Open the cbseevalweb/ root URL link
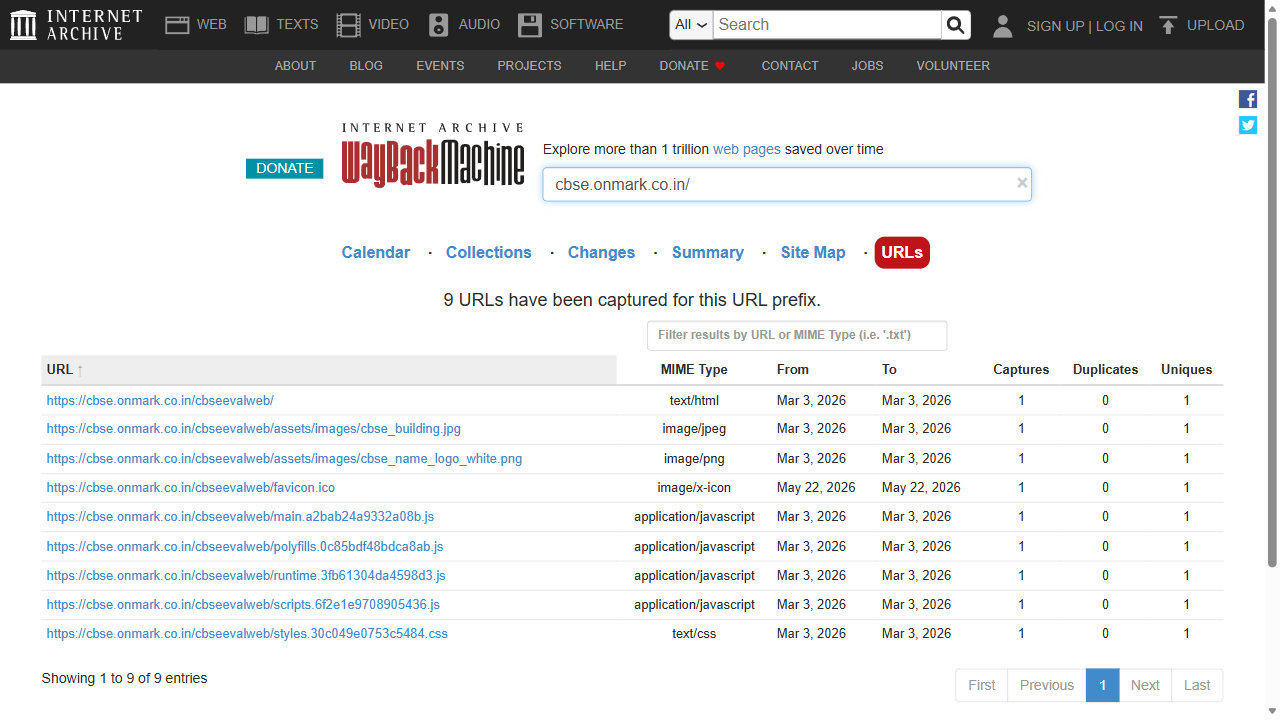 (160, 401)
